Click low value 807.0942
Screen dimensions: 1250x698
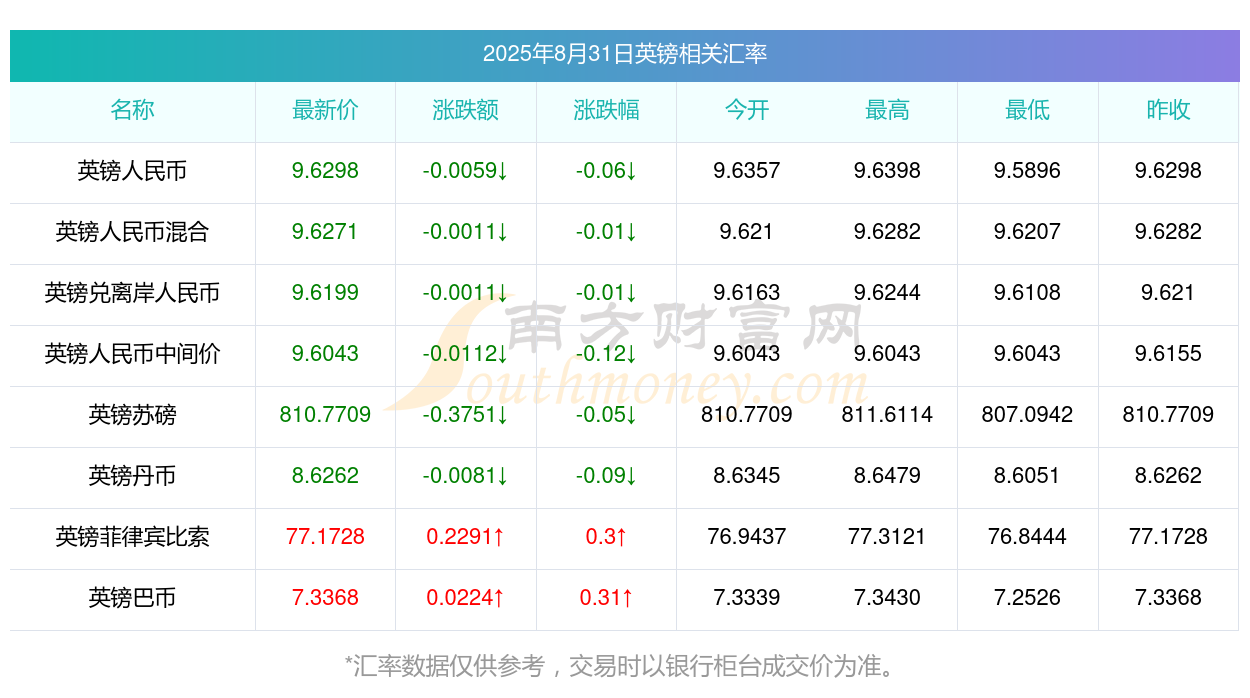click(1027, 415)
